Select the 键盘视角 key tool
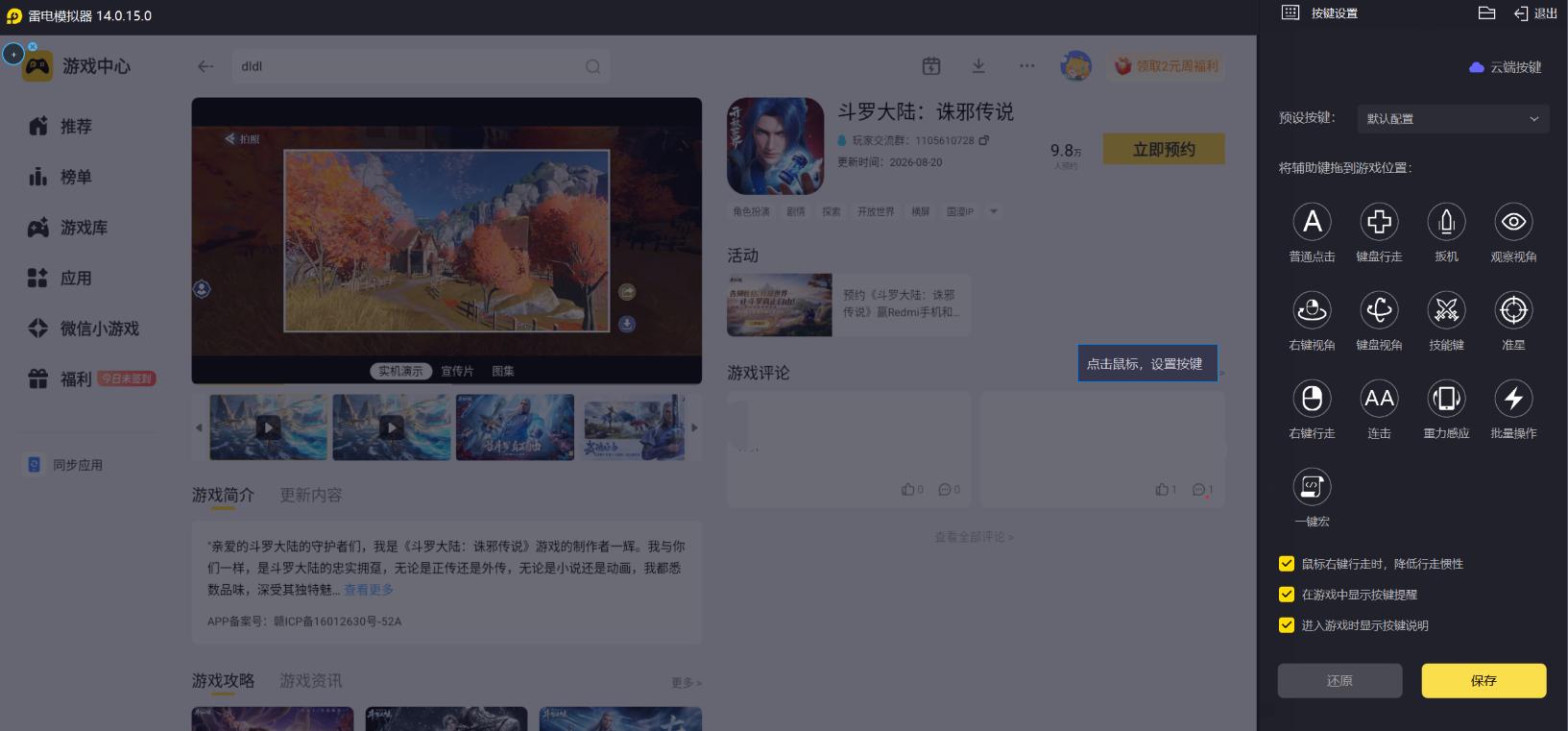This screenshot has height=731, width=1568. point(1379,310)
